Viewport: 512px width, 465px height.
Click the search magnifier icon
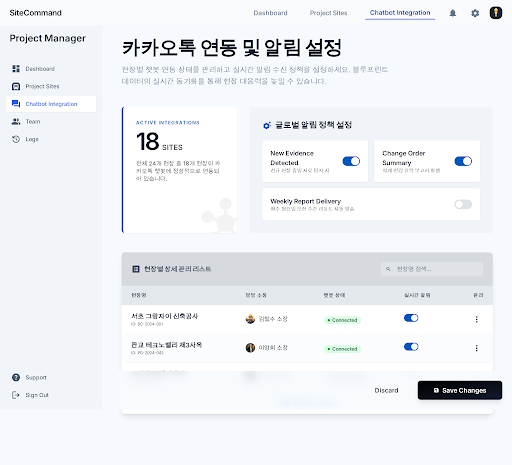tap(388, 269)
